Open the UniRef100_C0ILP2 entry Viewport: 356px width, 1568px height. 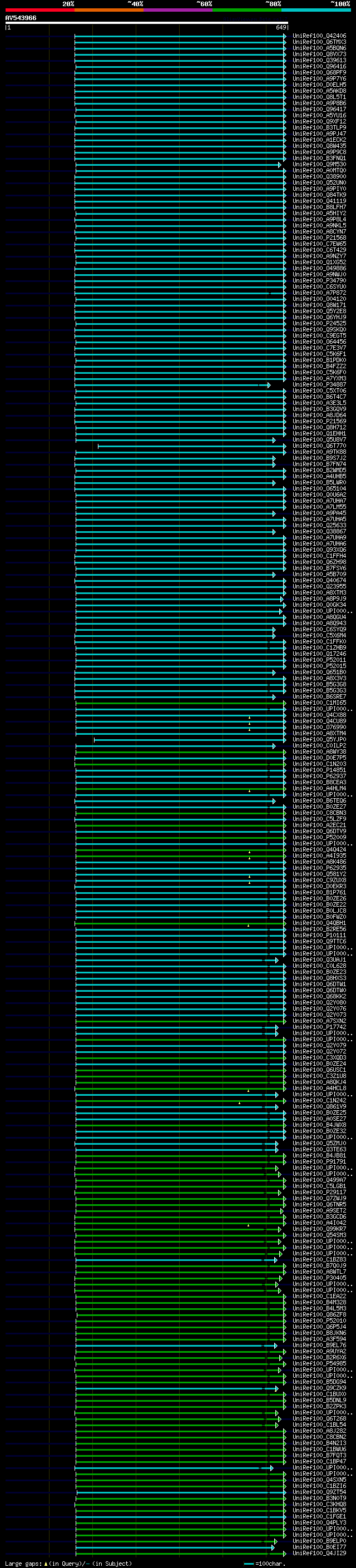(x=319, y=746)
